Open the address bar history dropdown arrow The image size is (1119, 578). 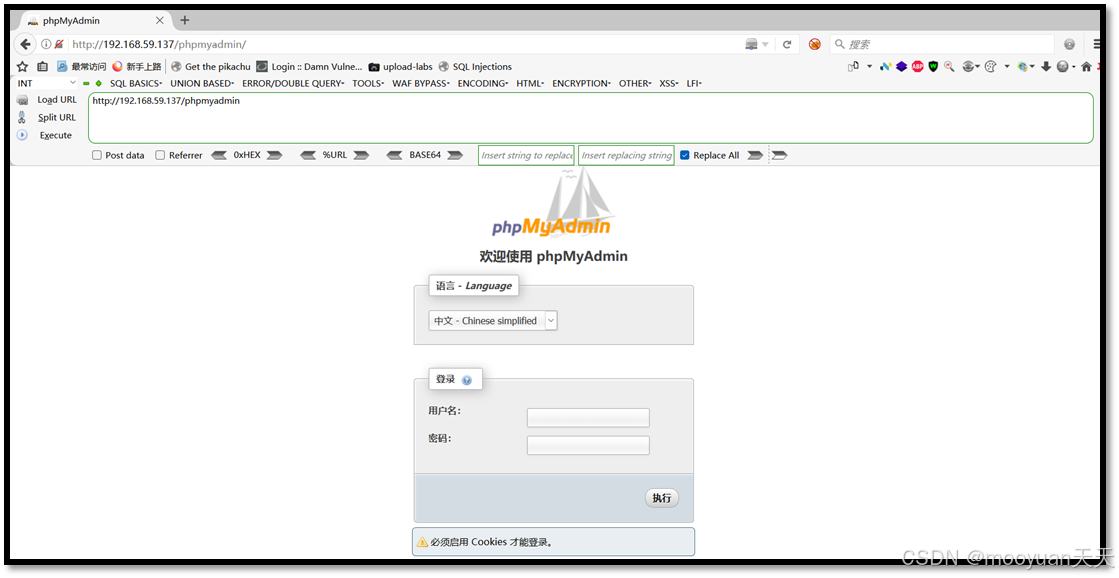coord(765,44)
